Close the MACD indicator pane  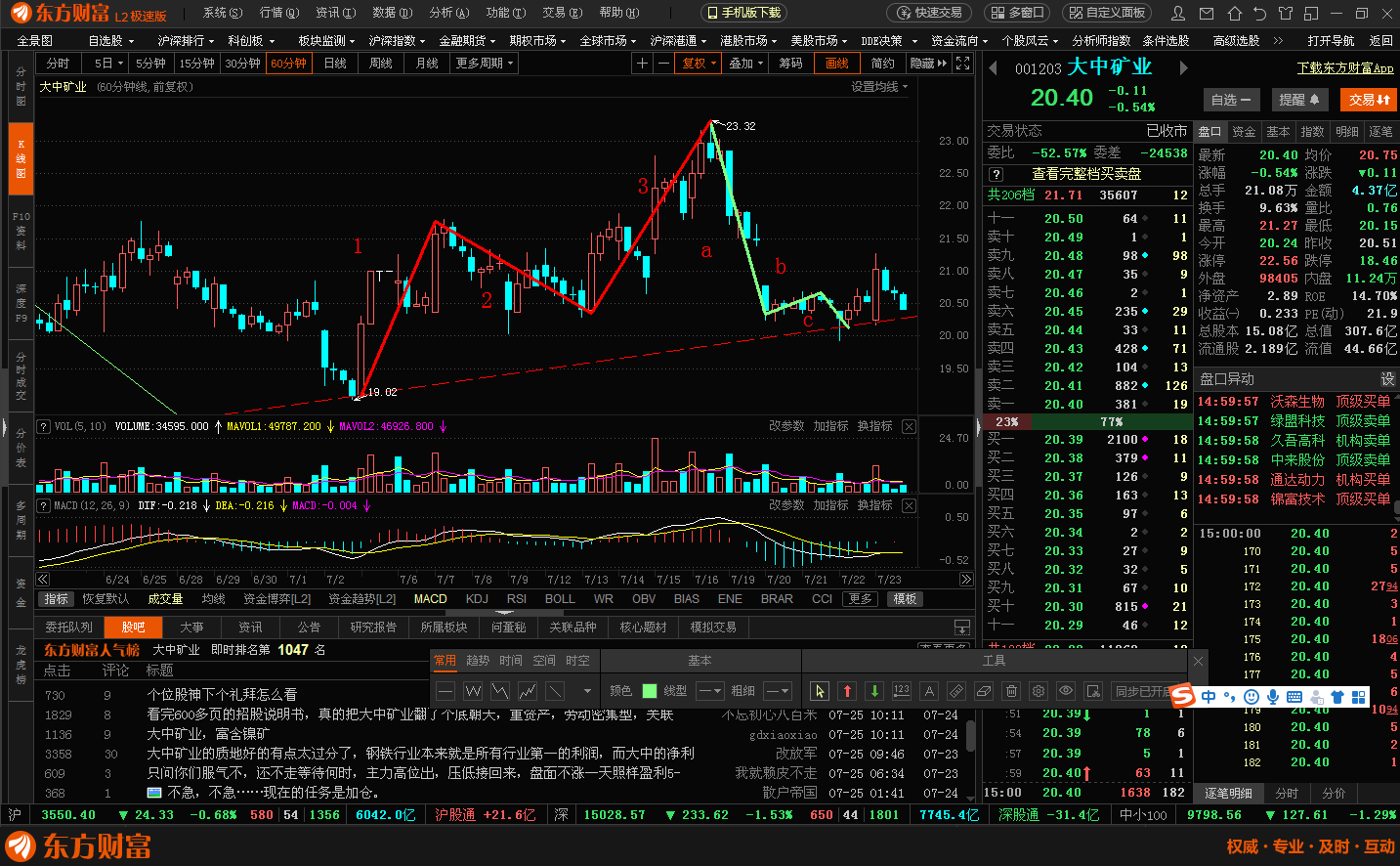(909, 505)
